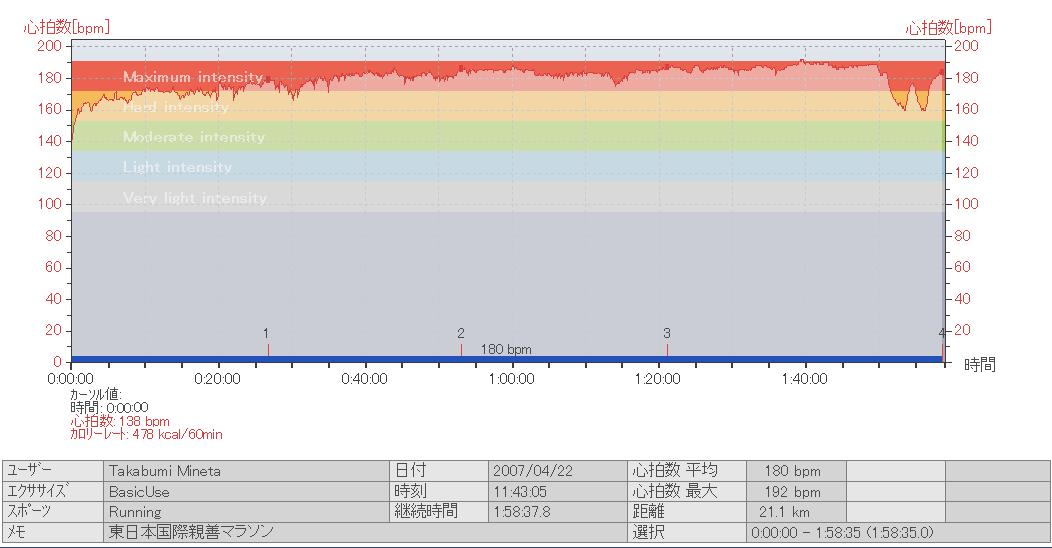Click the 'メモ' row header
The image size is (1052, 548).
[53, 532]
